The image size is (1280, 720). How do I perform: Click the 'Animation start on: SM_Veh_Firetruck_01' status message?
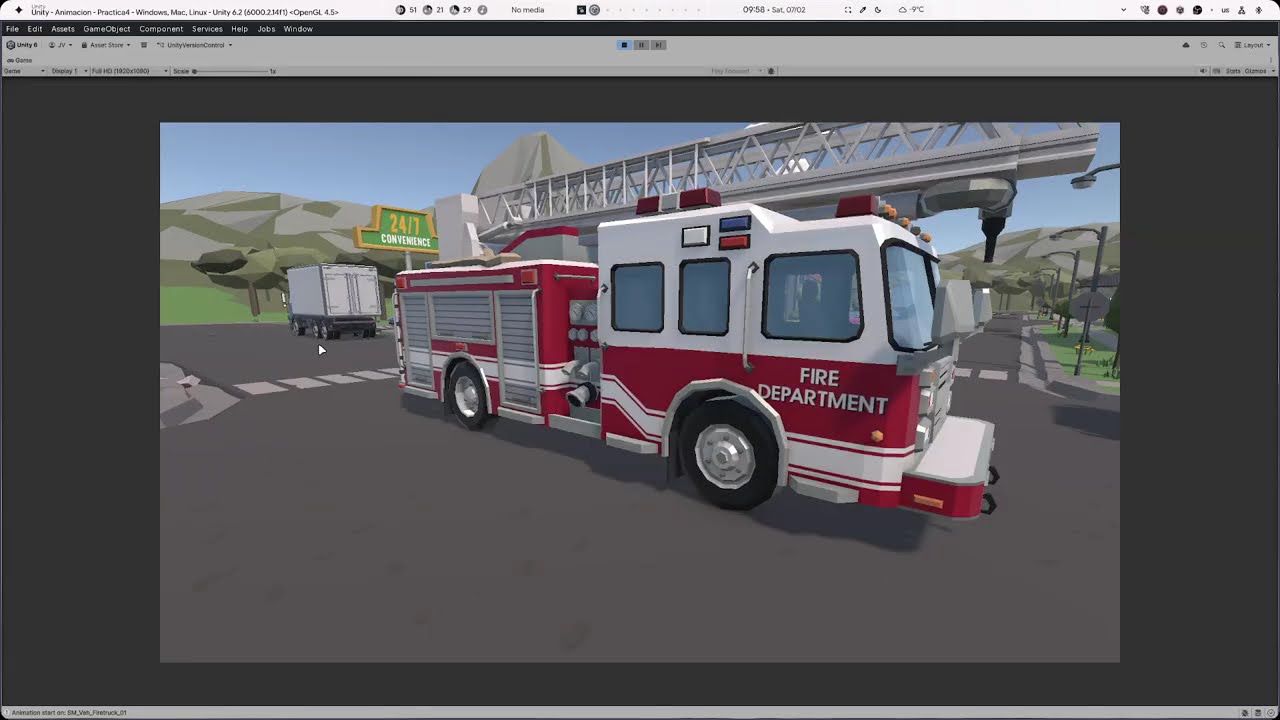point(68,713)
